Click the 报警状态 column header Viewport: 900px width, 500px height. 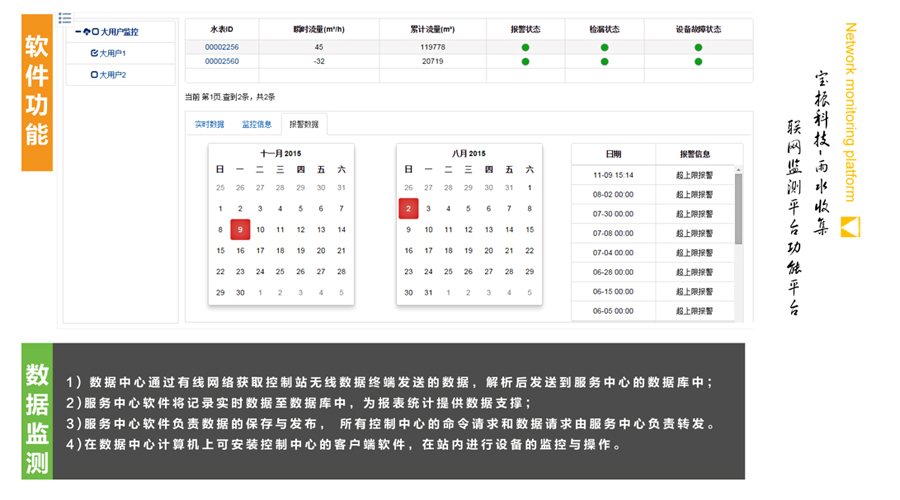(x=525, y=29)
